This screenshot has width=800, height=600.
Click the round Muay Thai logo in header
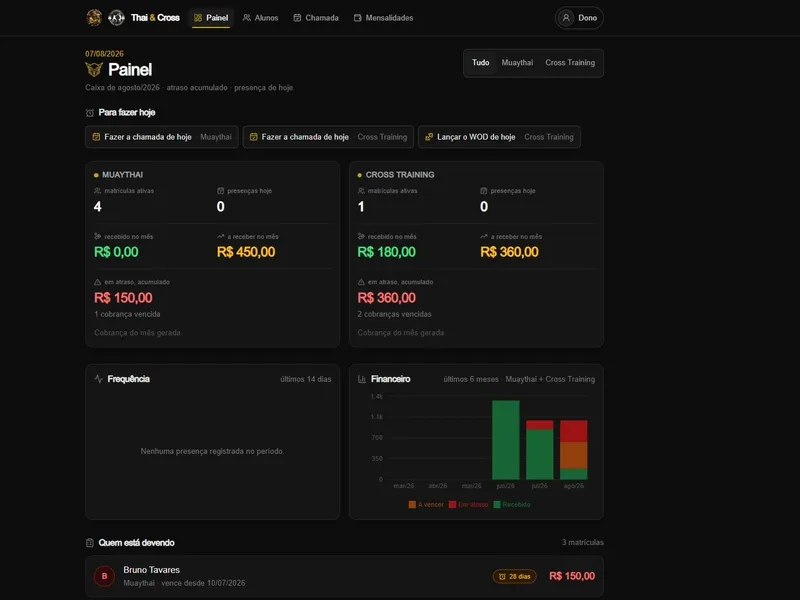94,18
